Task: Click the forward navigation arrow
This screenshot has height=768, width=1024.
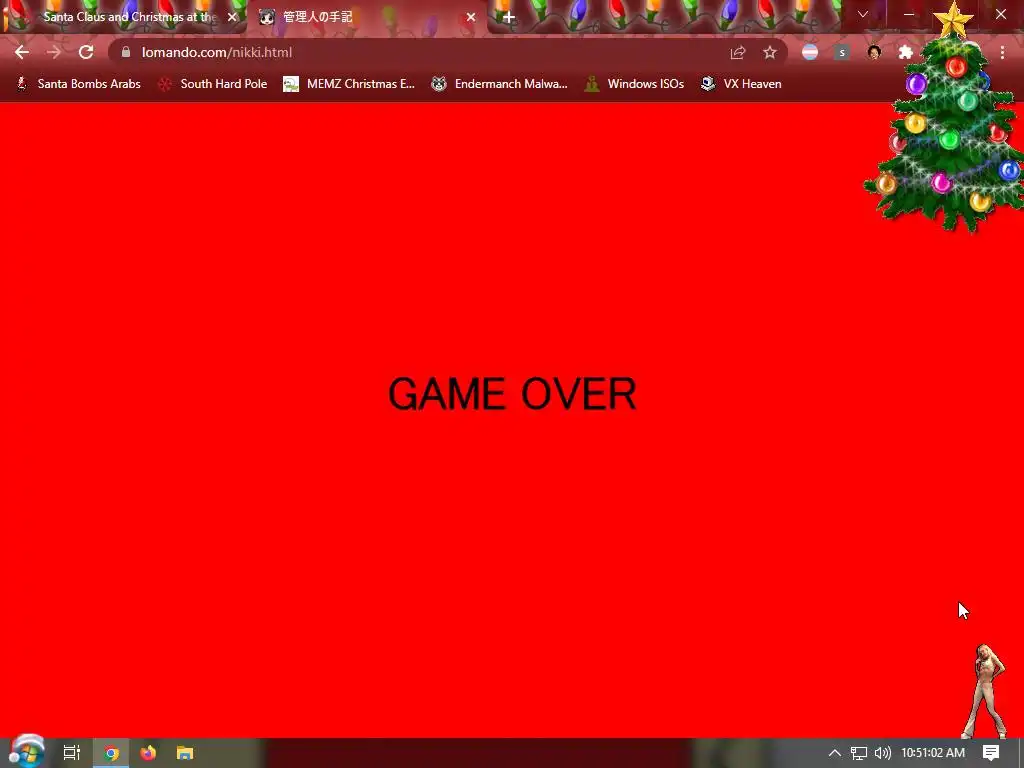Action: [54, 52]
